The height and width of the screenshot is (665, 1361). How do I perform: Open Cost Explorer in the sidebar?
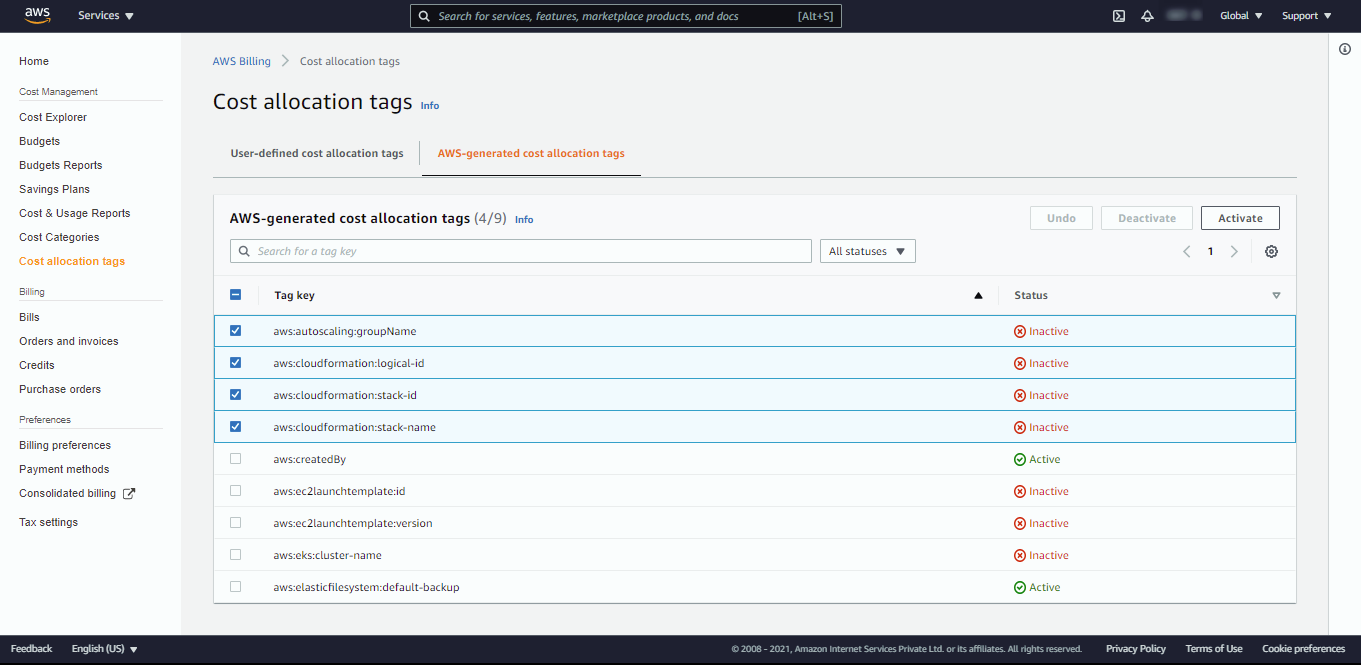point(53,117)
